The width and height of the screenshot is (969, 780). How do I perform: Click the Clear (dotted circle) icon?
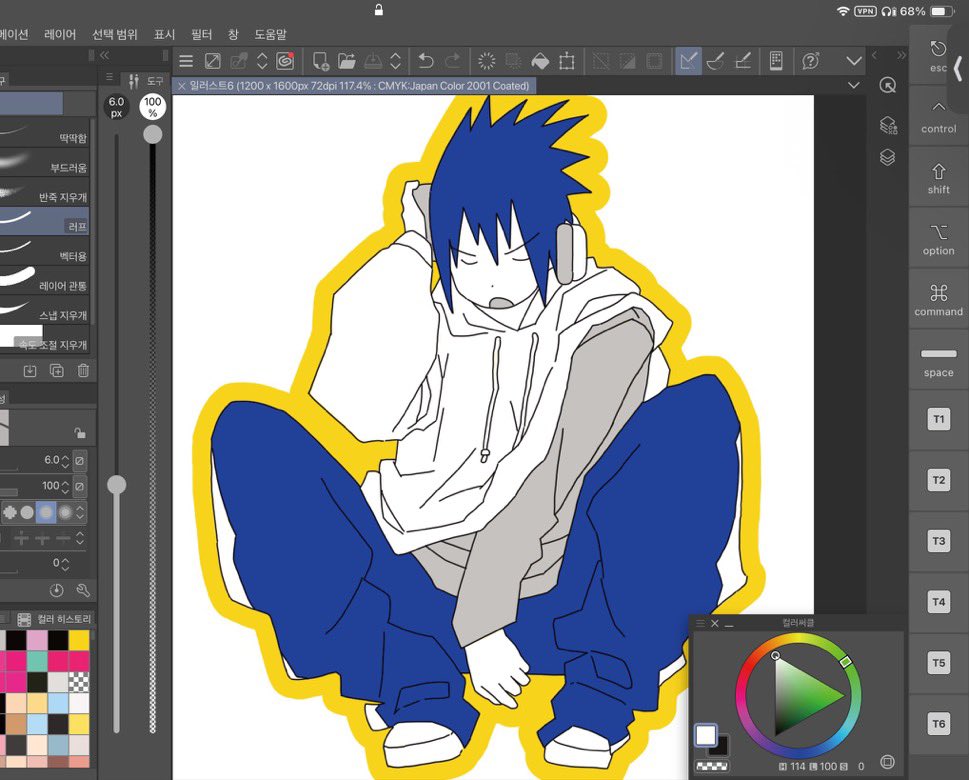[x=487, y=61]
